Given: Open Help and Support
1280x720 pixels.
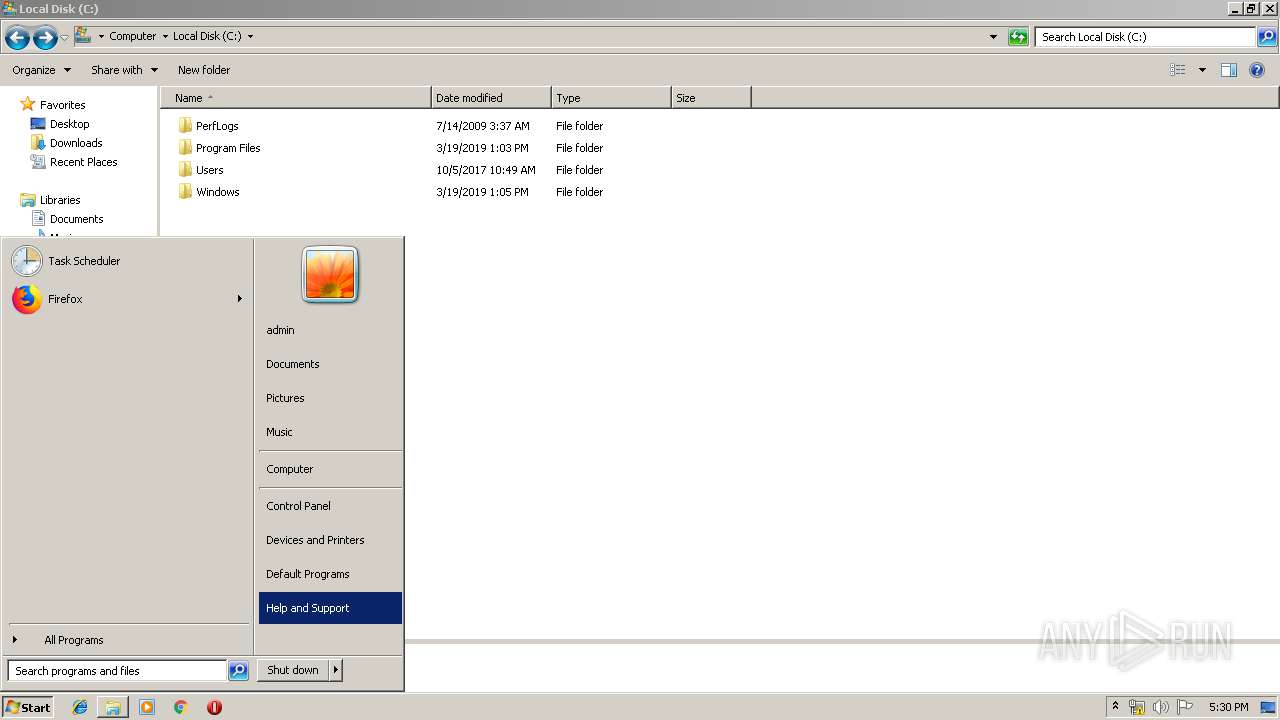Looking at the screenshot, I should [x=330, y=608].
